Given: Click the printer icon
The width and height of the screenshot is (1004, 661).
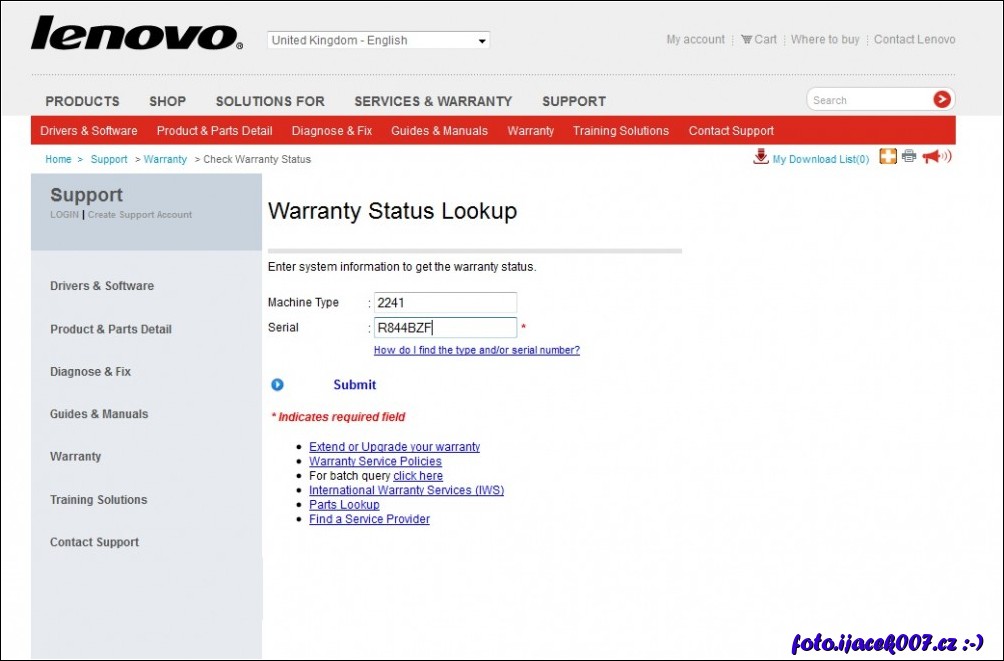Looking at the screenshot, I should pos(909,156).
